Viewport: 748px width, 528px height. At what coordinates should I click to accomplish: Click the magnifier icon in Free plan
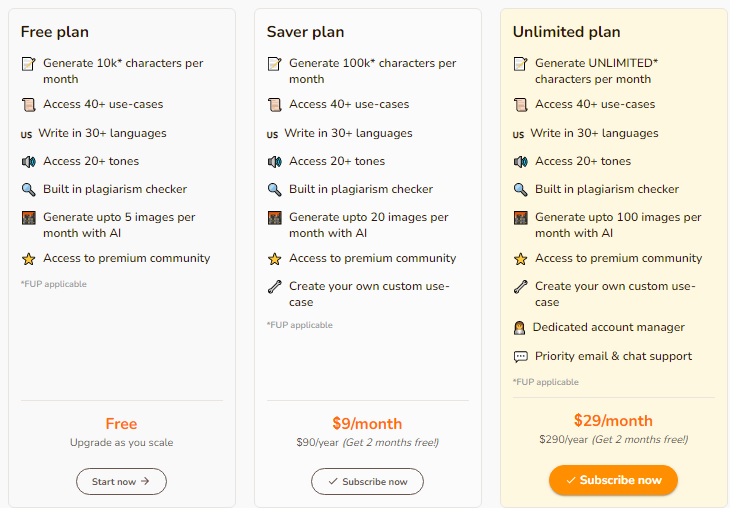pyautogui.click(x=29, y=189)
